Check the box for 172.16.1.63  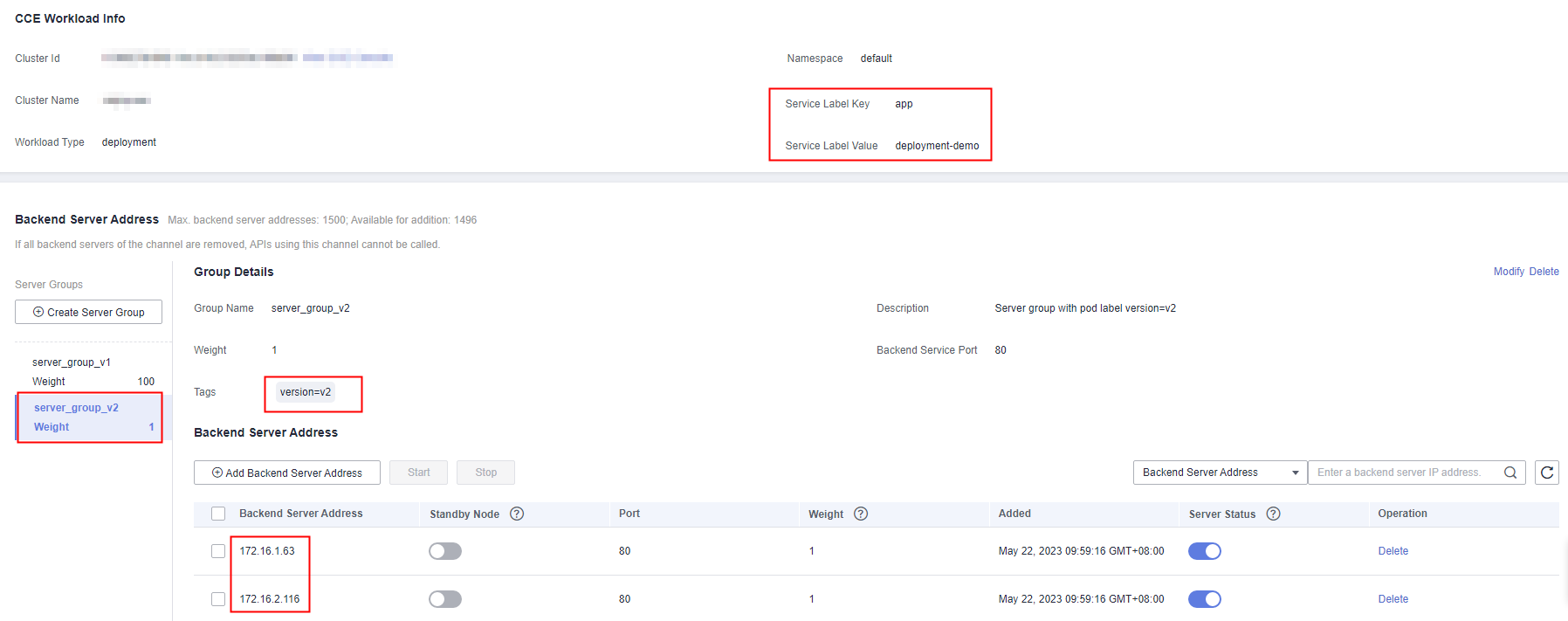coord(218,551)
